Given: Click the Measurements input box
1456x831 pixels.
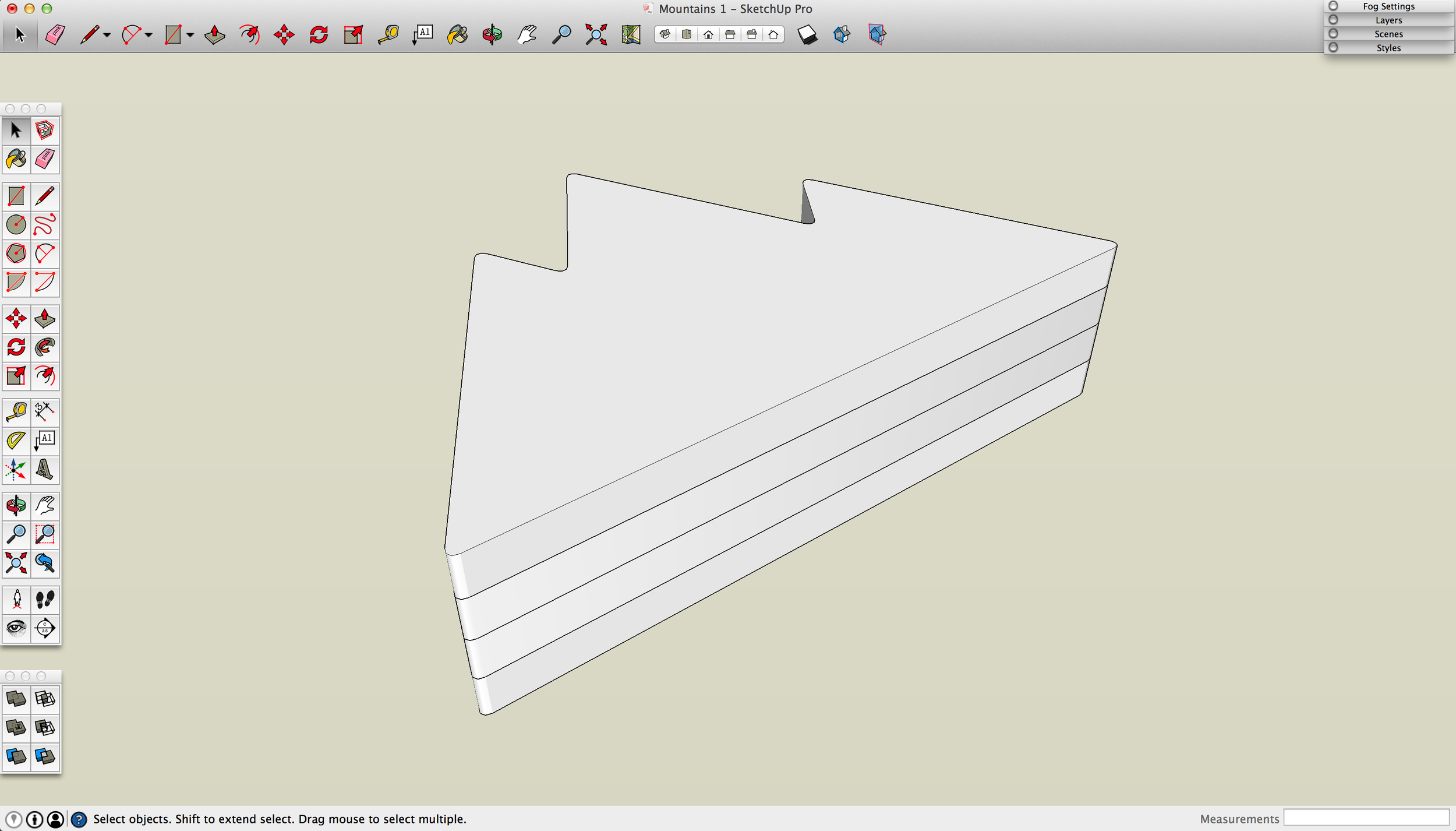Looking at the screenshot, I should (1366, 818).
